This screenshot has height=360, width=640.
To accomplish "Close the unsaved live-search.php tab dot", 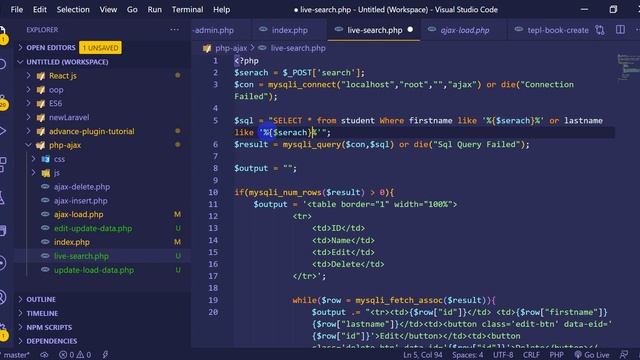I will [410, 30].
